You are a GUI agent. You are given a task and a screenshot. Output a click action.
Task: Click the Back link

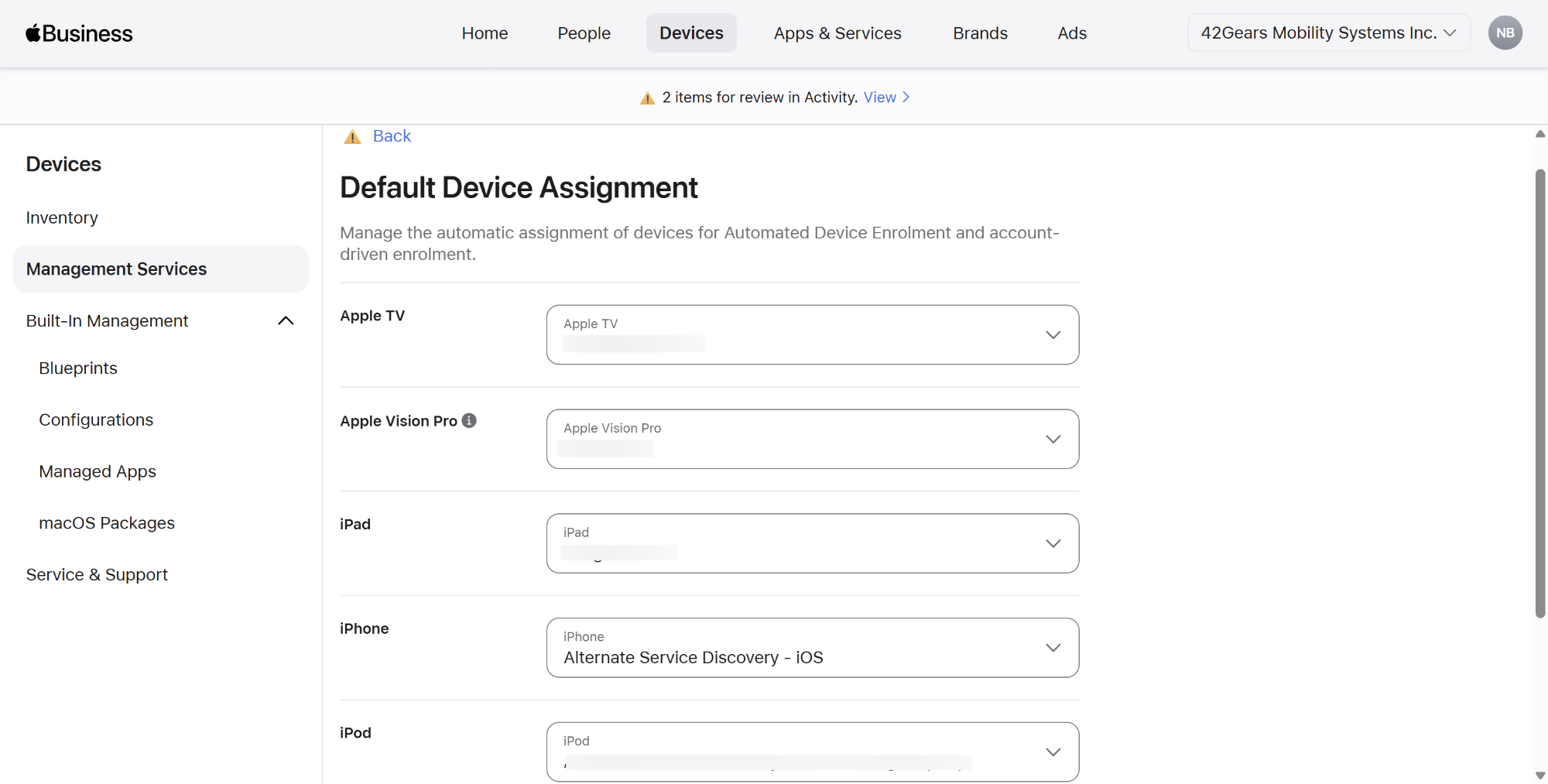(x=392, y=136)
